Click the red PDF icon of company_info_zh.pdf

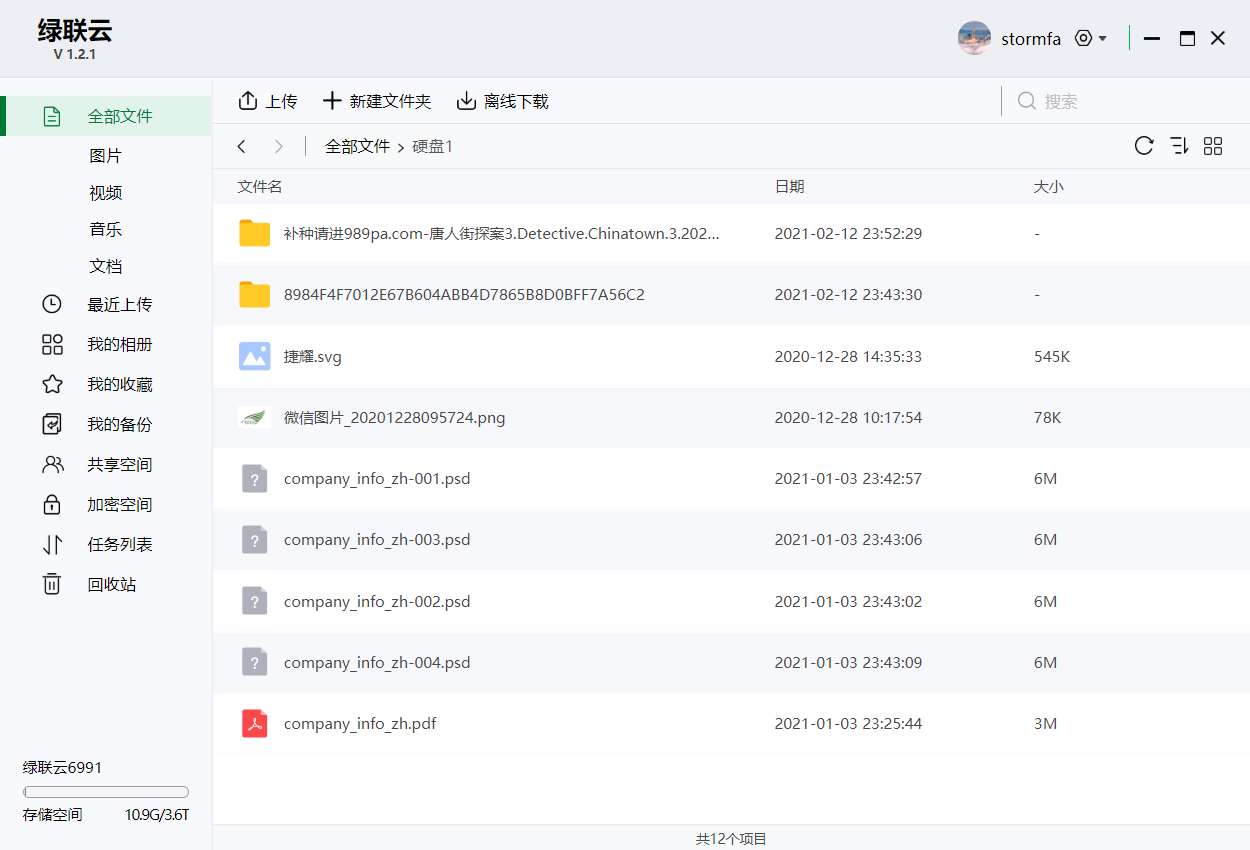tap(255, 723)
